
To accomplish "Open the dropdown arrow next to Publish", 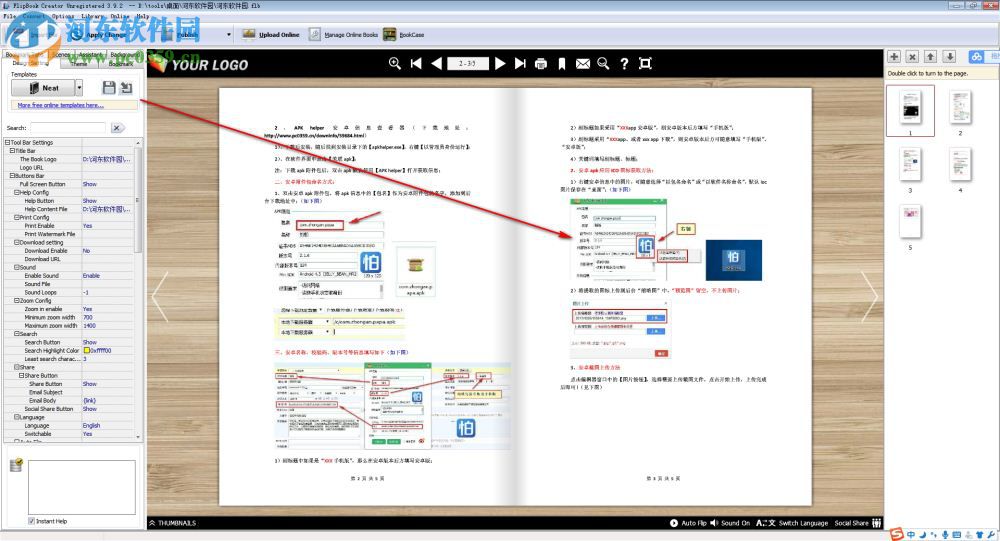I will (229, 34).
